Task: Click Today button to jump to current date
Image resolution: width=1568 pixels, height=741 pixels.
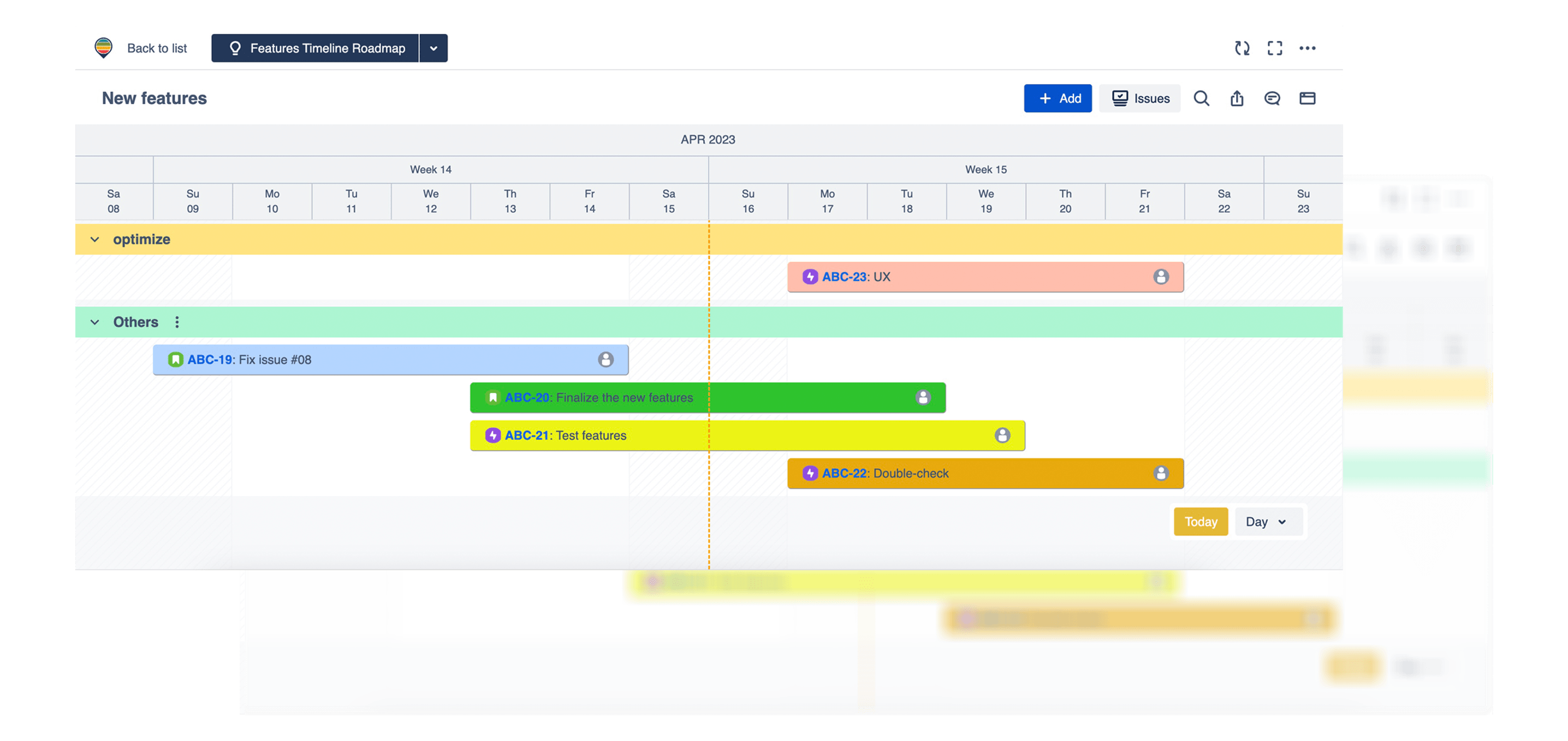Action: (x=1201, y=521)
